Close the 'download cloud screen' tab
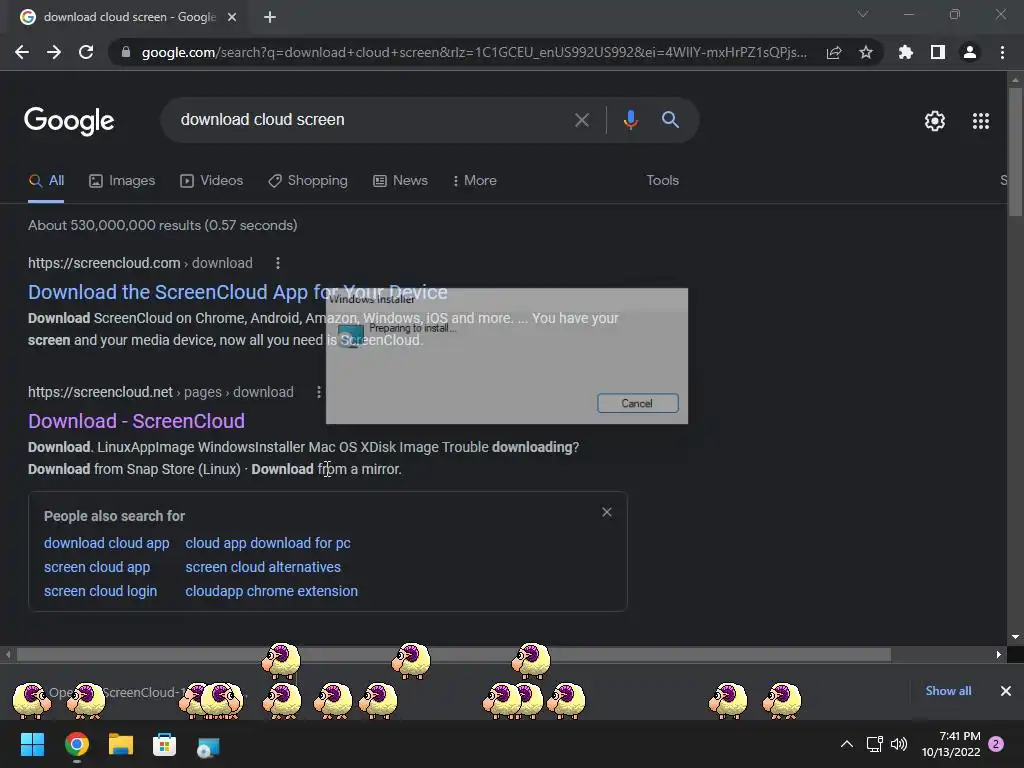This screenshot has height=768, width=1024. pyautogui.click(x=232, y=18)
